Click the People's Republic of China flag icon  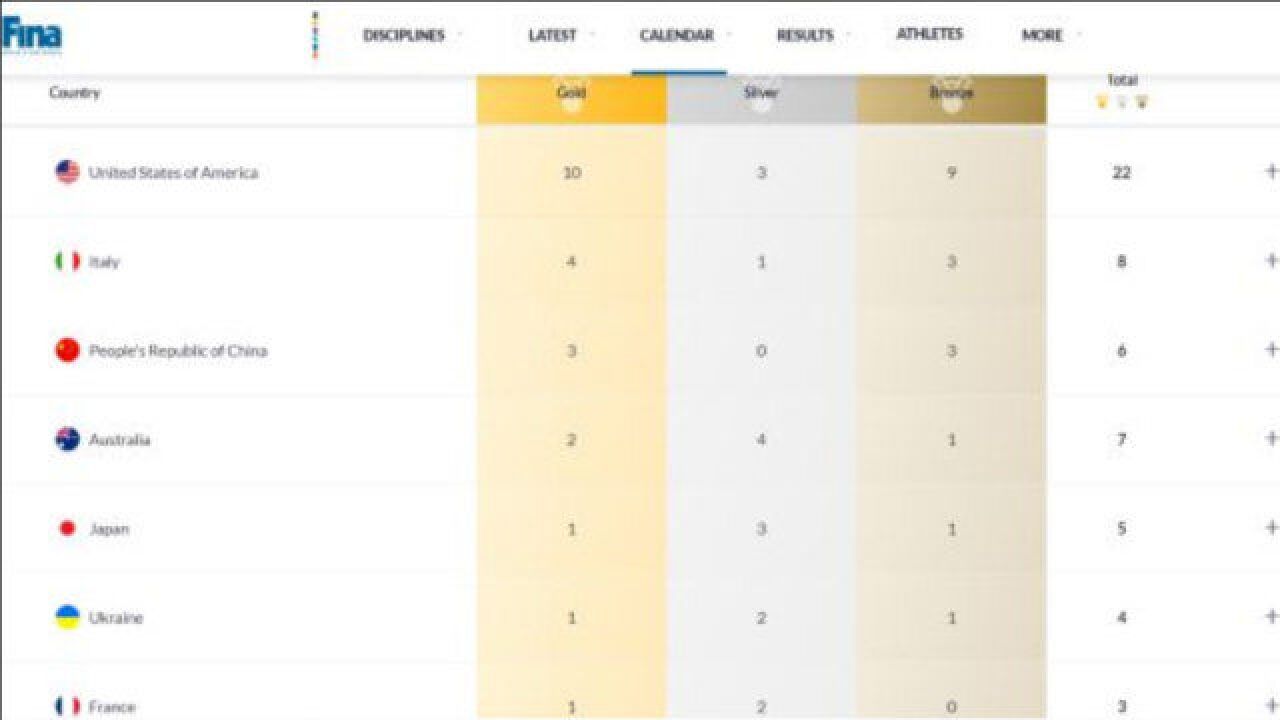click(x=67, y=350)
